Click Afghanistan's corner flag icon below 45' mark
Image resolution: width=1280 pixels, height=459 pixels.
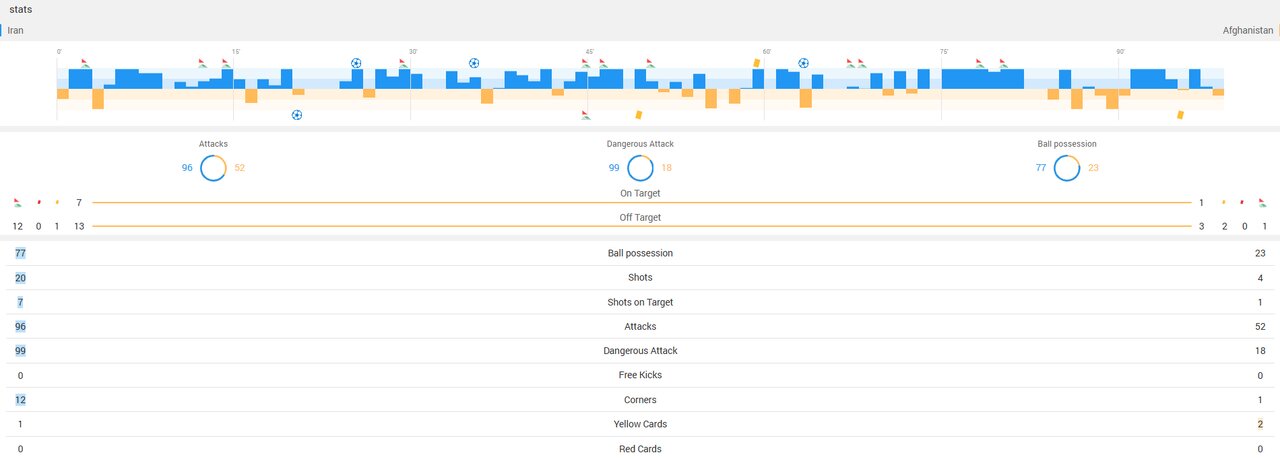coord(585,115)
